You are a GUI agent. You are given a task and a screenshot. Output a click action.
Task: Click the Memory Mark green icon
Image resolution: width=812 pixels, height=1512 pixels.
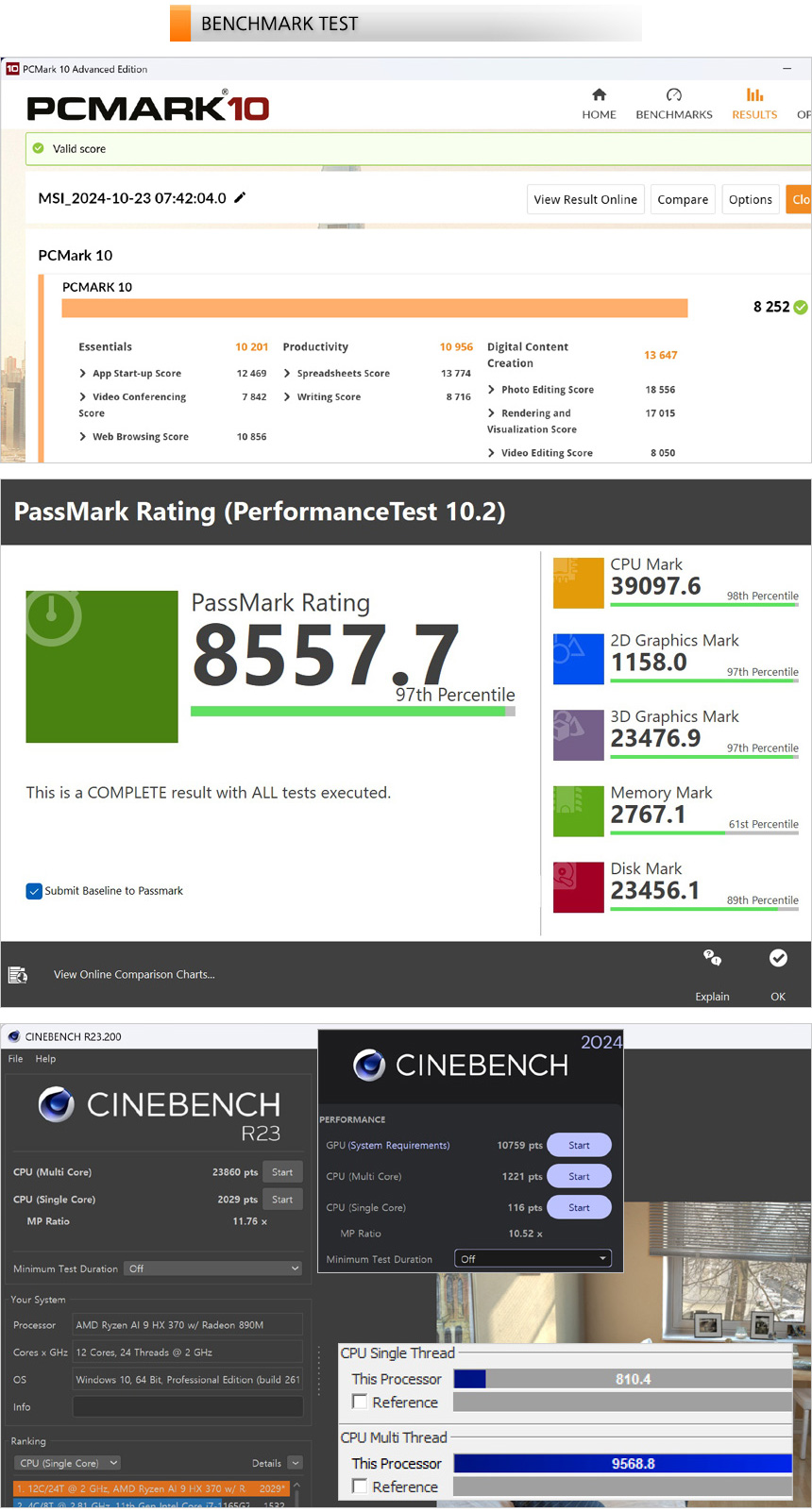tap(578, 812)
